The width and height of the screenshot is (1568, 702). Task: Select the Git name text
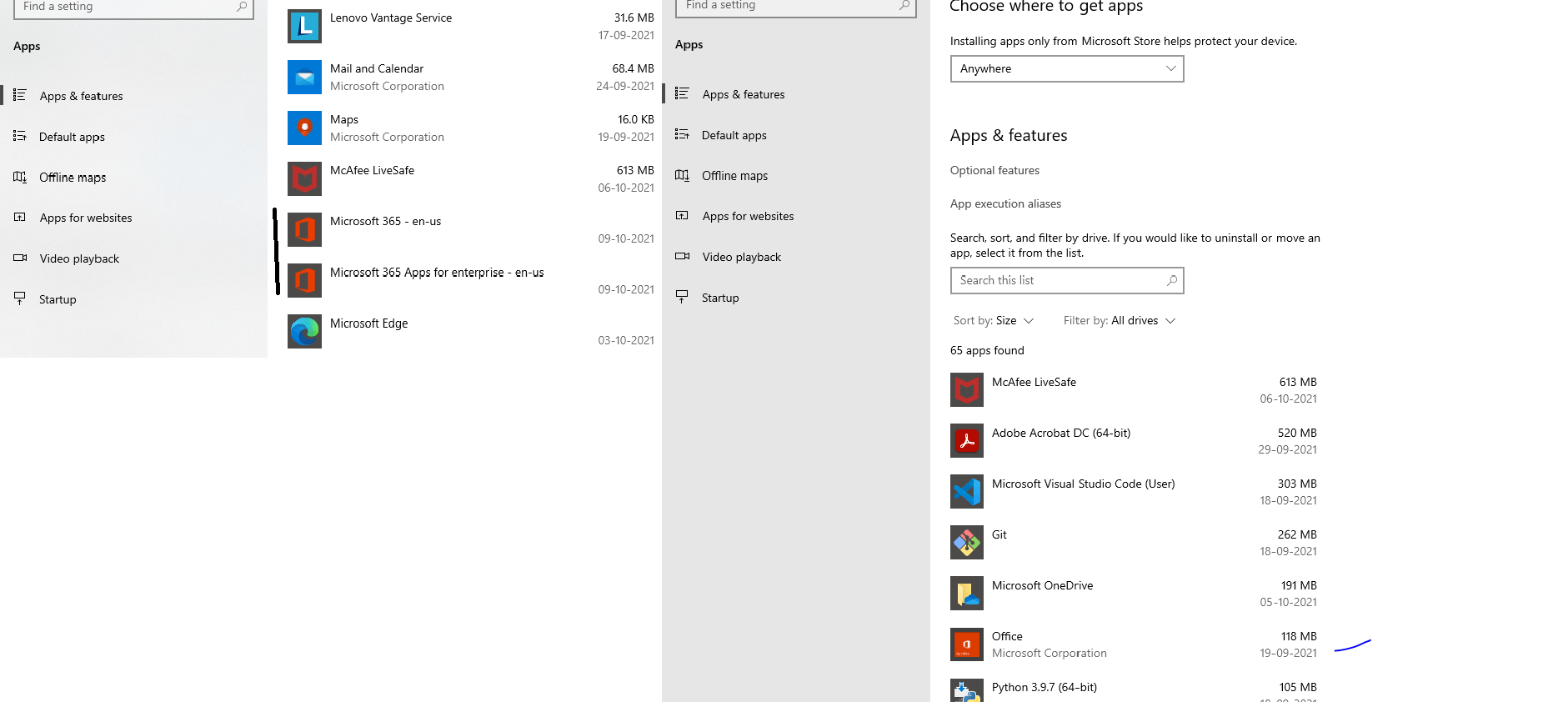(999, 534)
